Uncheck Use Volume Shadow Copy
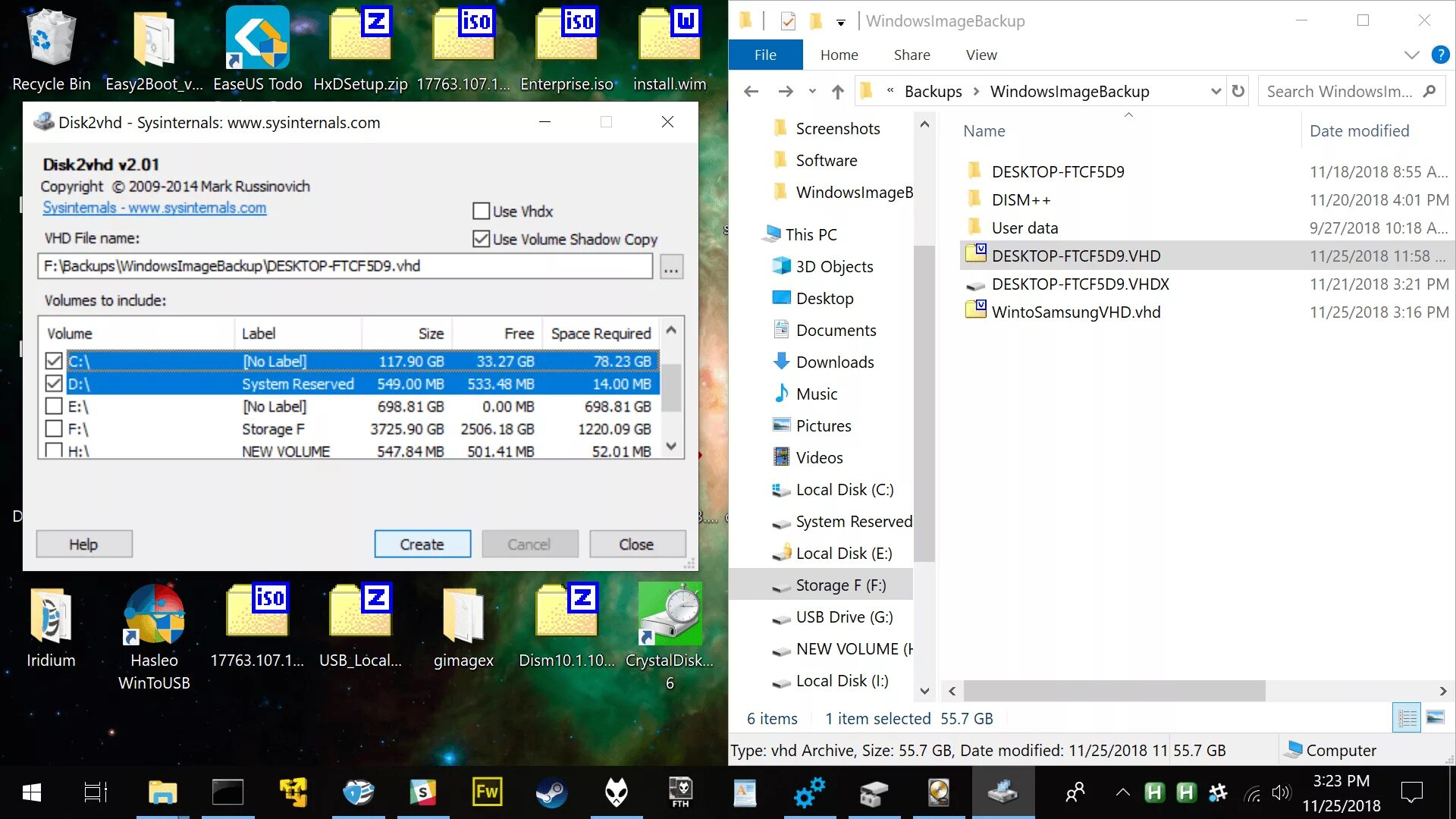 tap(482, 240)
